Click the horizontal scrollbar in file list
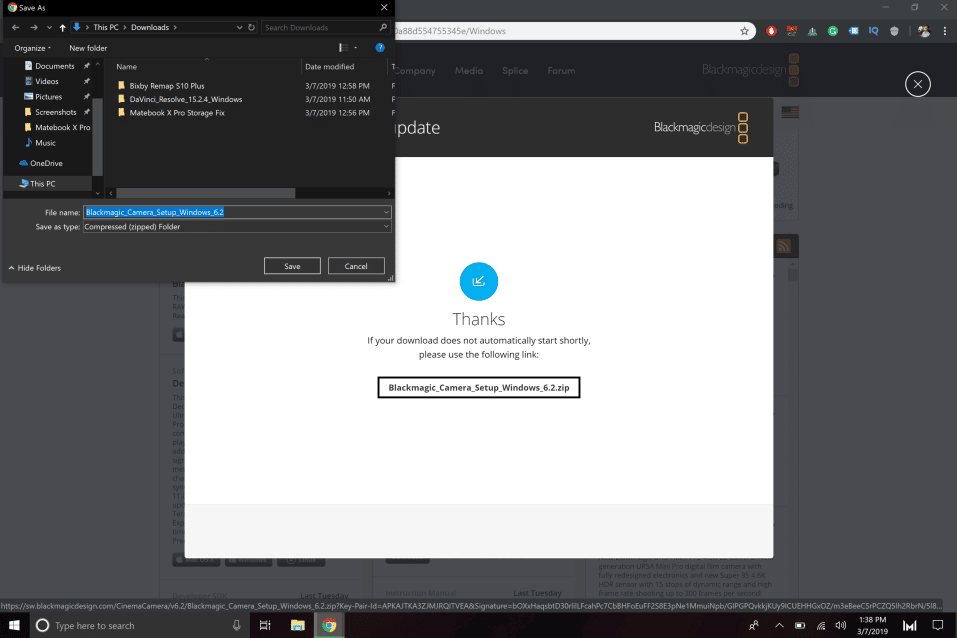Viewport: 957px width, 638px height. (206, 193)
